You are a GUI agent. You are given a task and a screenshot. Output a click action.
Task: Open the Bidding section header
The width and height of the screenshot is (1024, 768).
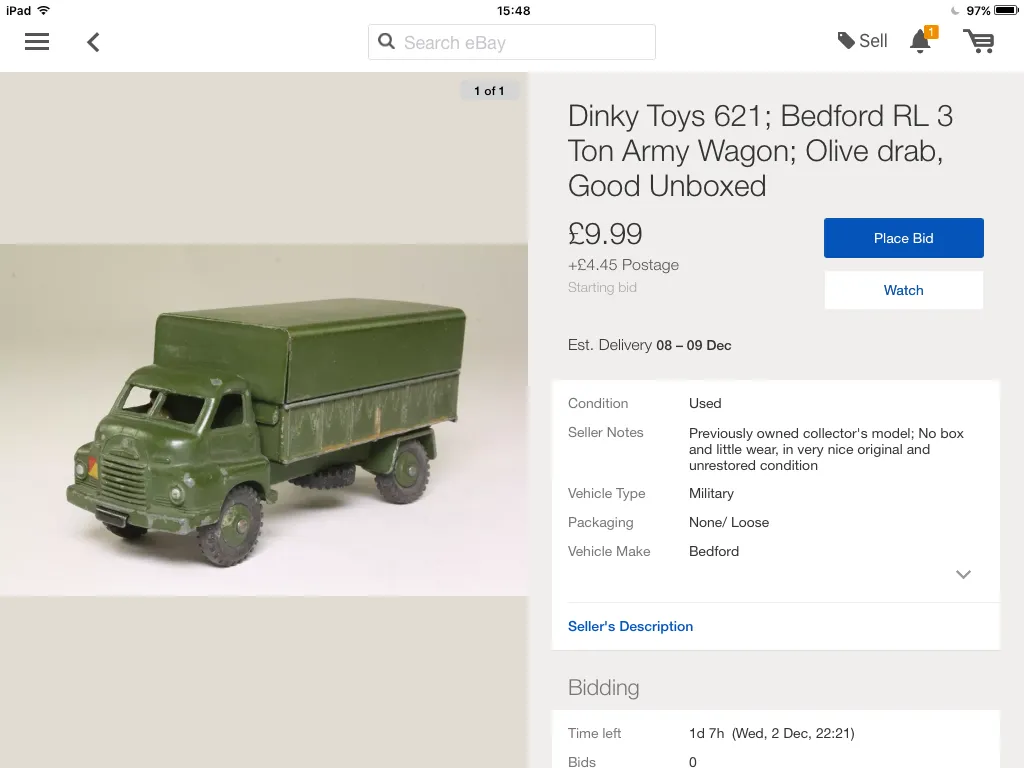604,687
